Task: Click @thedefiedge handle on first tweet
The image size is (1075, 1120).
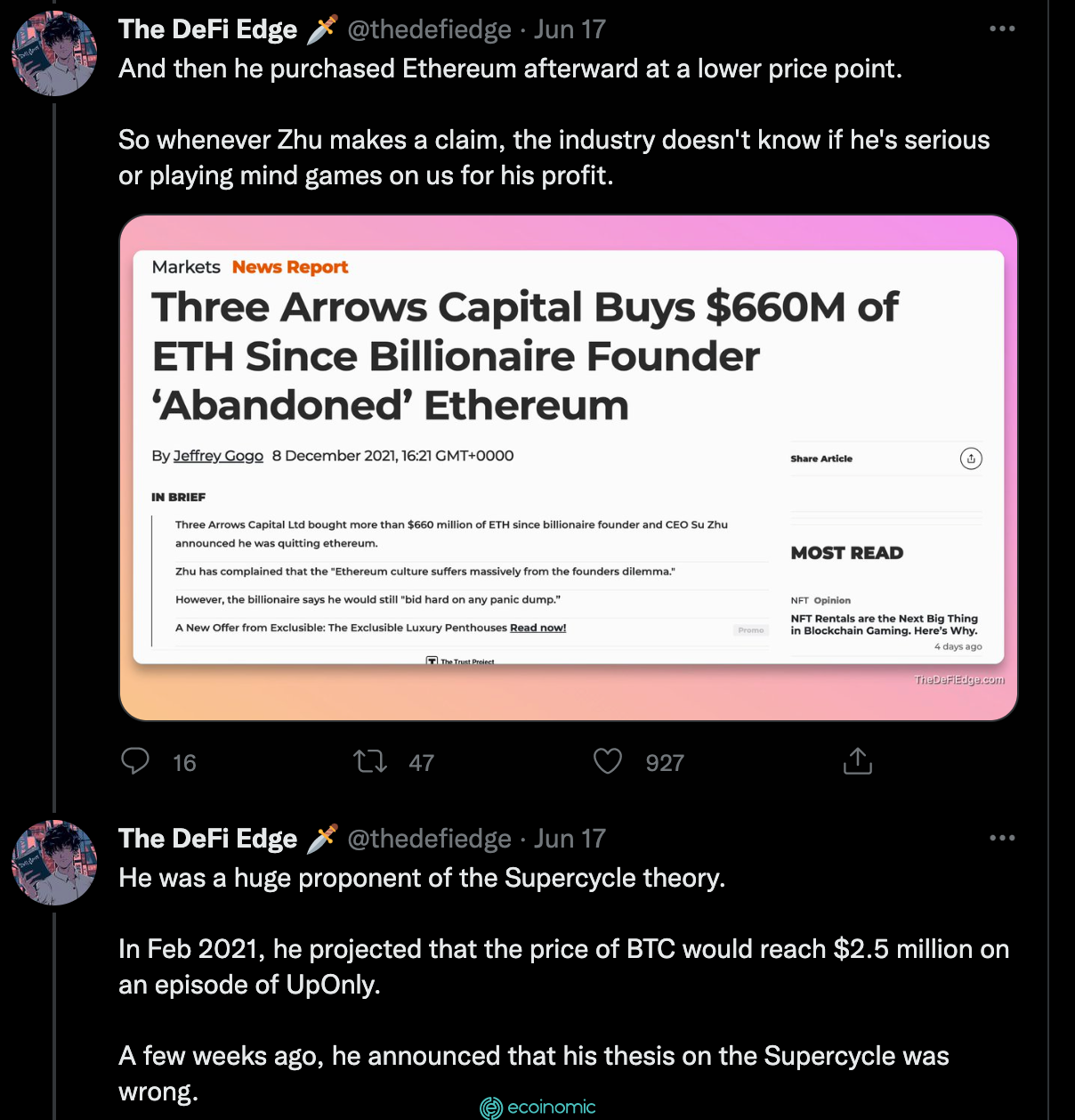Action: click(429, 29)
